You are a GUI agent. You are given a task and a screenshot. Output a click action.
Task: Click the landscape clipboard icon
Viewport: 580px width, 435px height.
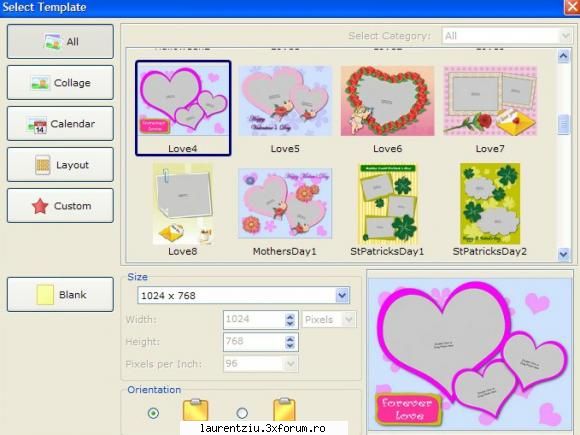coord(195,410)
